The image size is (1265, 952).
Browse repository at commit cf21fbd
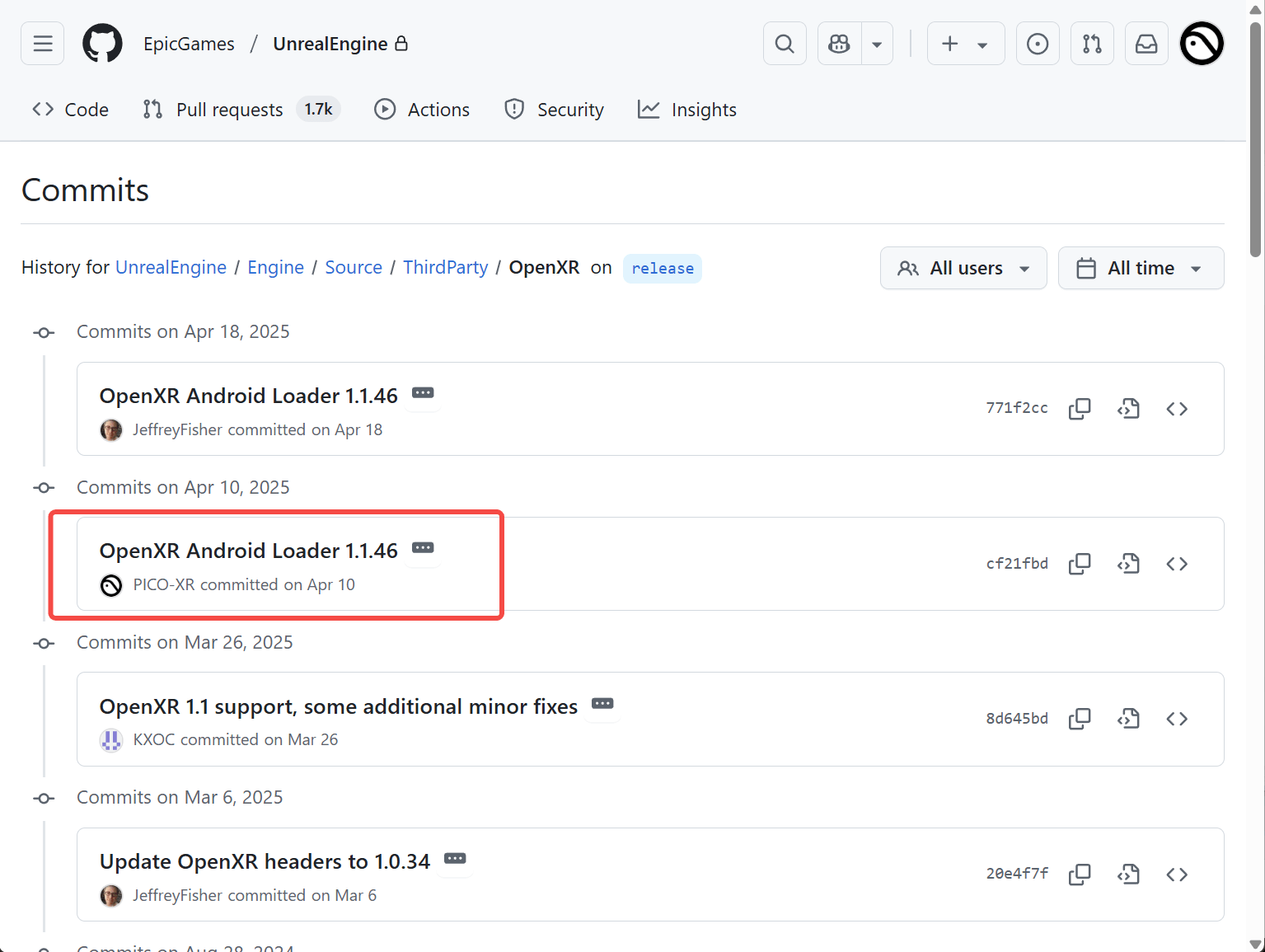pos(1177,564)
